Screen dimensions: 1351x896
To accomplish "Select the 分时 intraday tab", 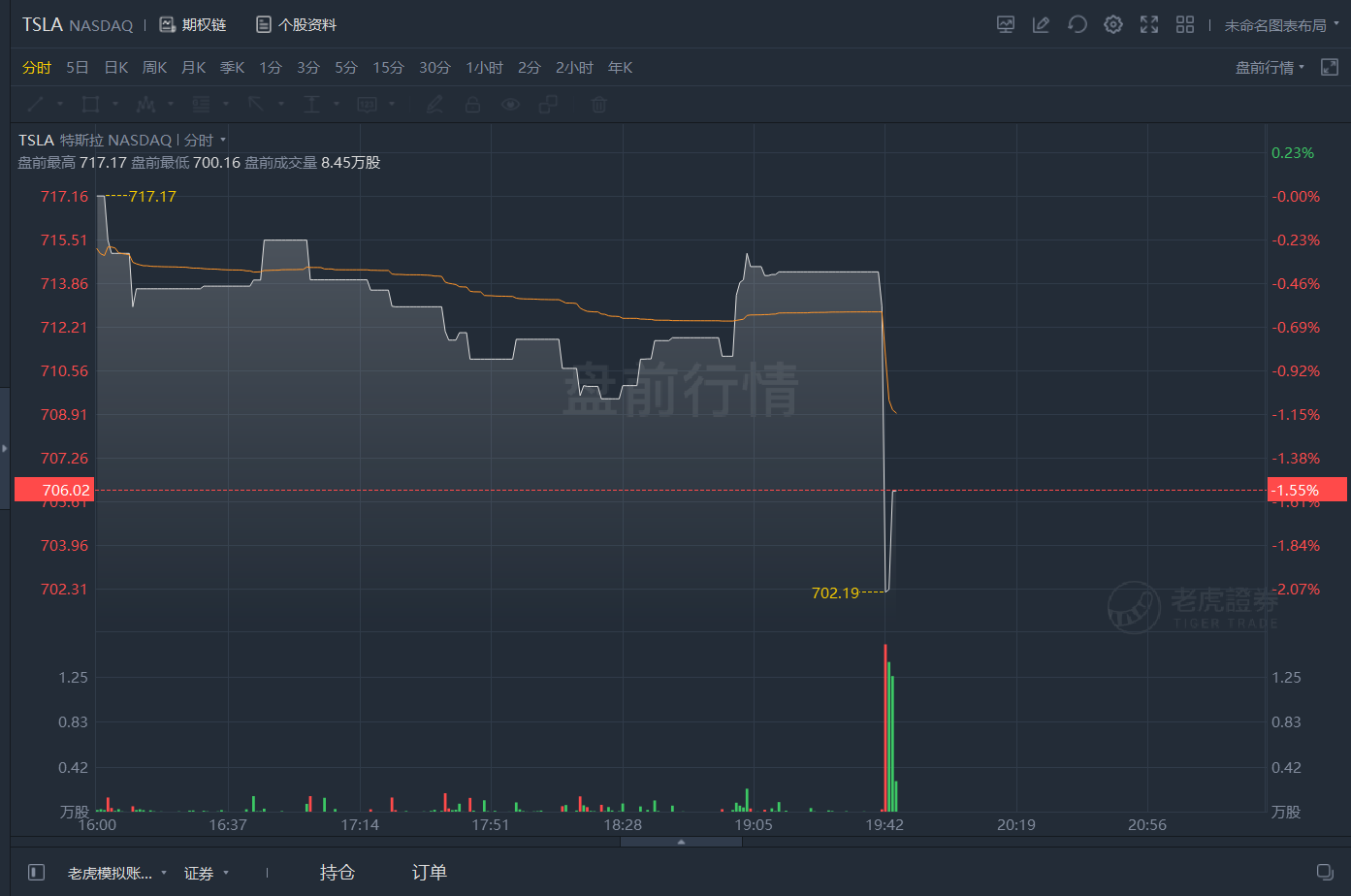I will point(37,67).
